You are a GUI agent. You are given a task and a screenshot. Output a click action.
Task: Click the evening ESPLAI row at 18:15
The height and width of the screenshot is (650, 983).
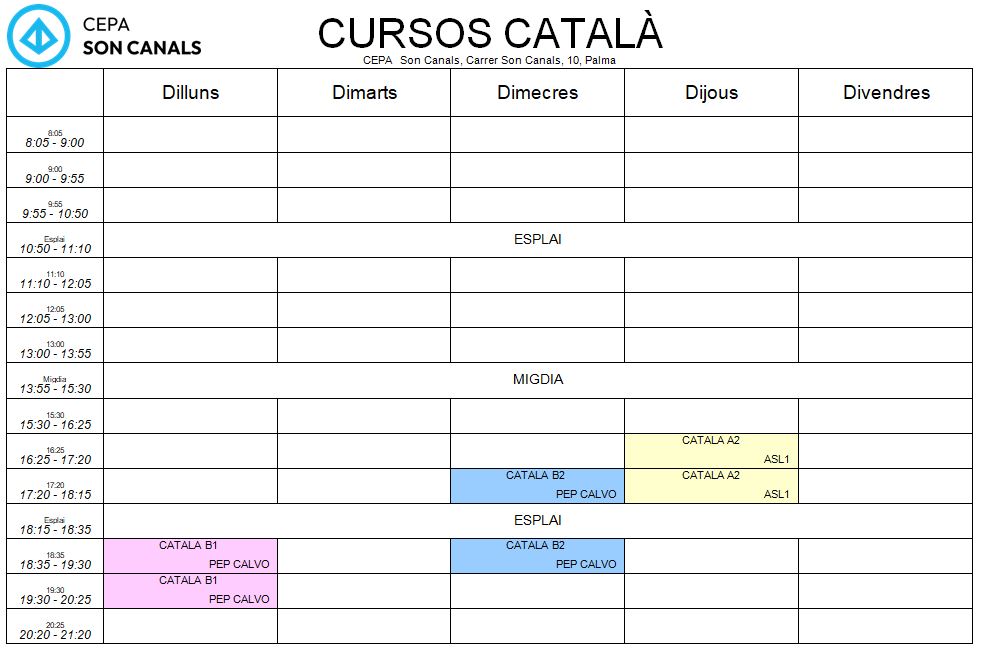point(538,520)
